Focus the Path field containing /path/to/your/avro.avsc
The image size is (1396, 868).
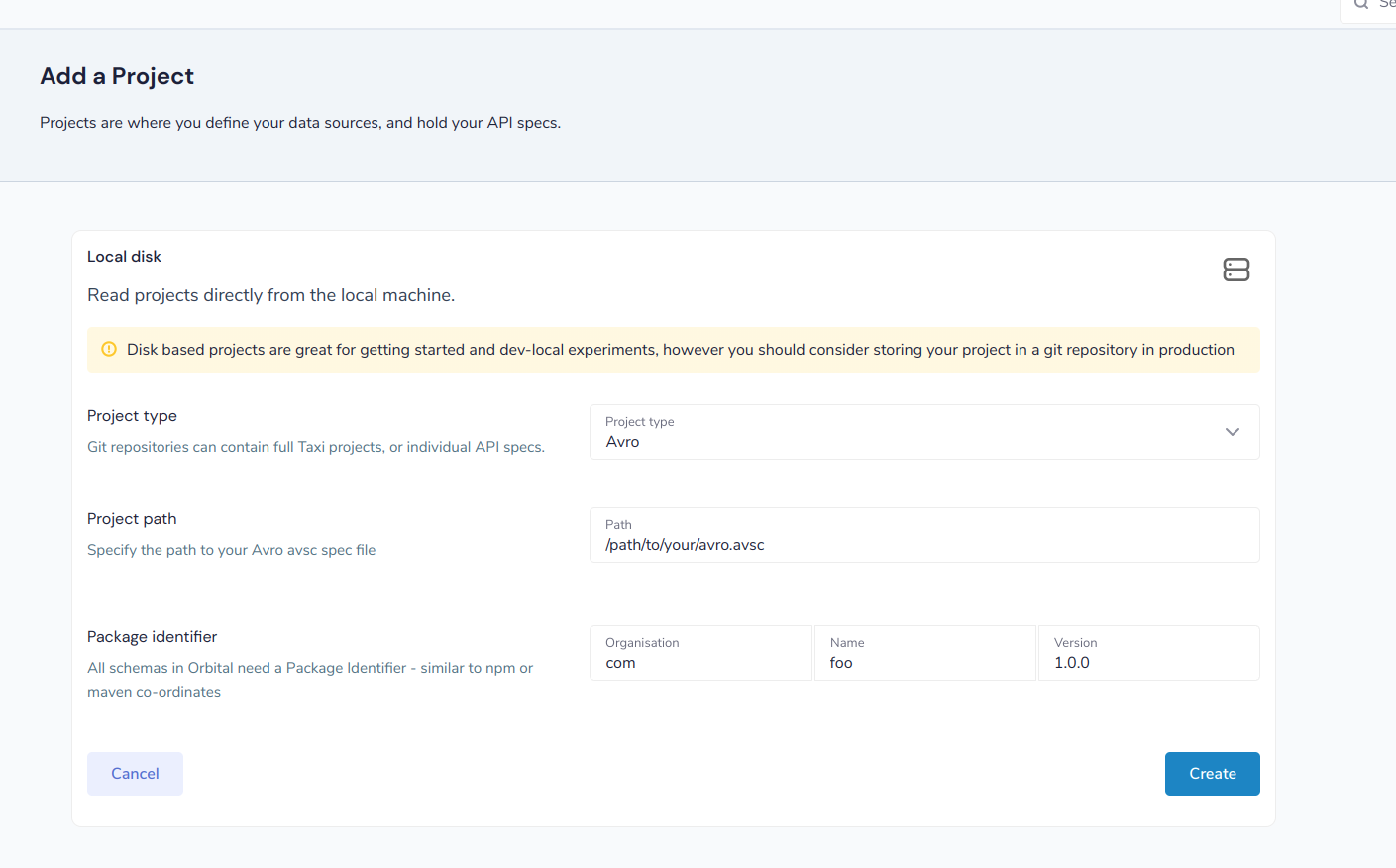coord(924,535)
